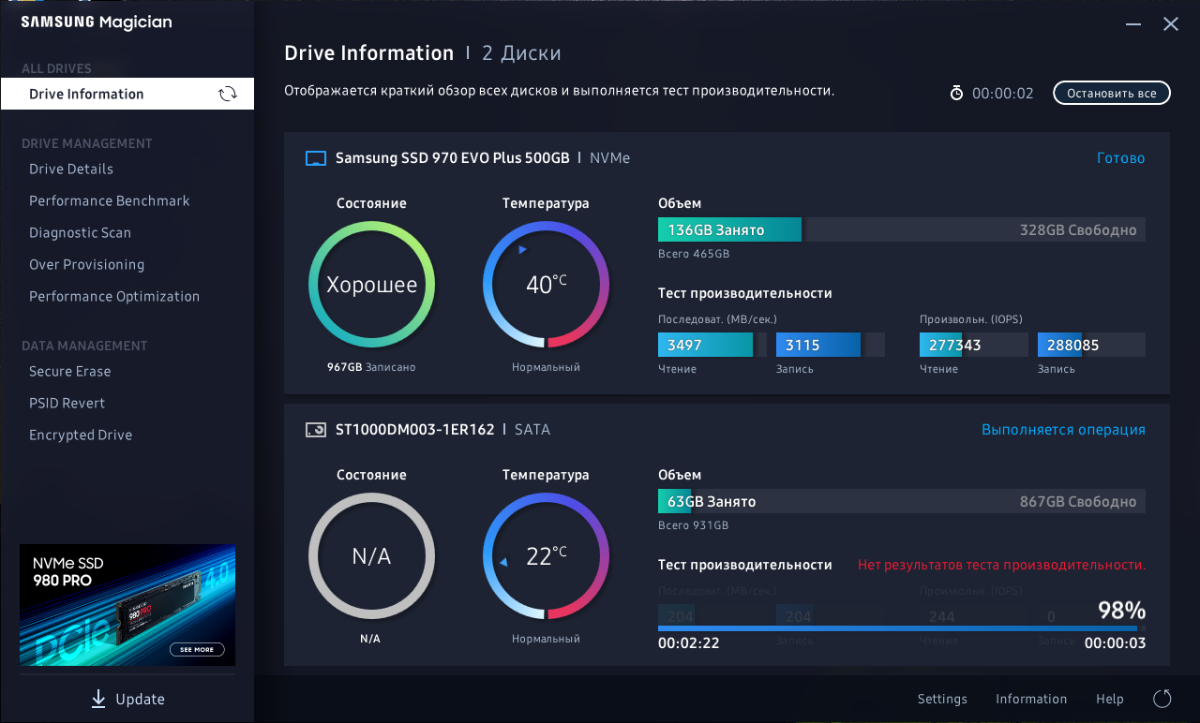Select Over Provisioning menu item
1200x723 pixels.
point(87,265)
